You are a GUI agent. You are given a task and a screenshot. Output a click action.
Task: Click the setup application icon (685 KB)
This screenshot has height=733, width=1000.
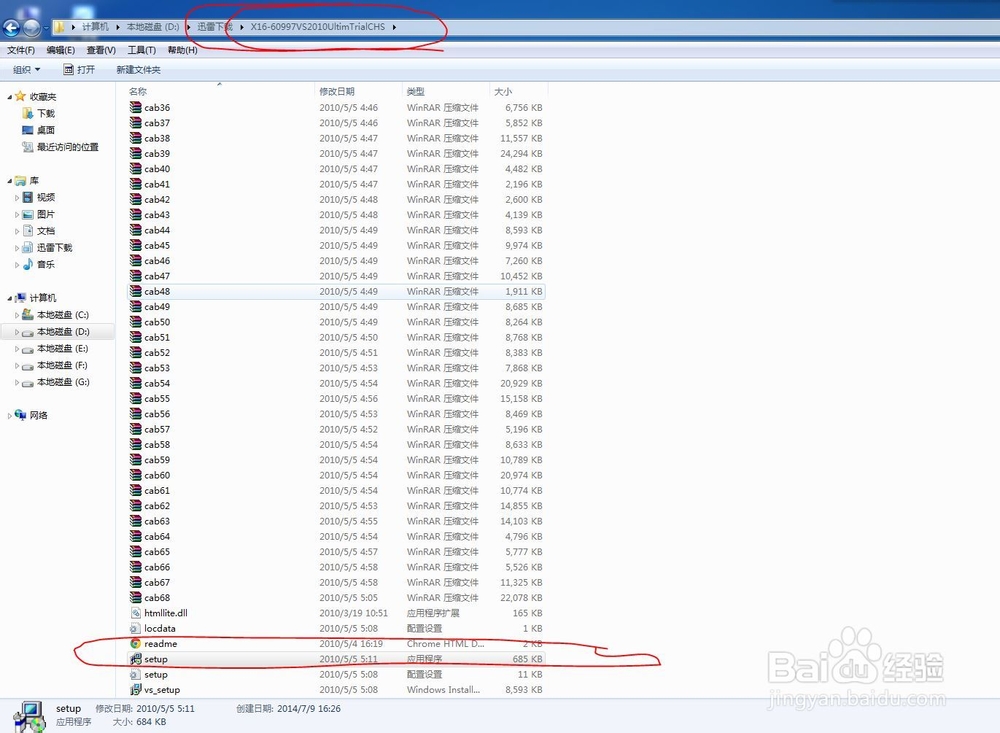pos(135,658)
